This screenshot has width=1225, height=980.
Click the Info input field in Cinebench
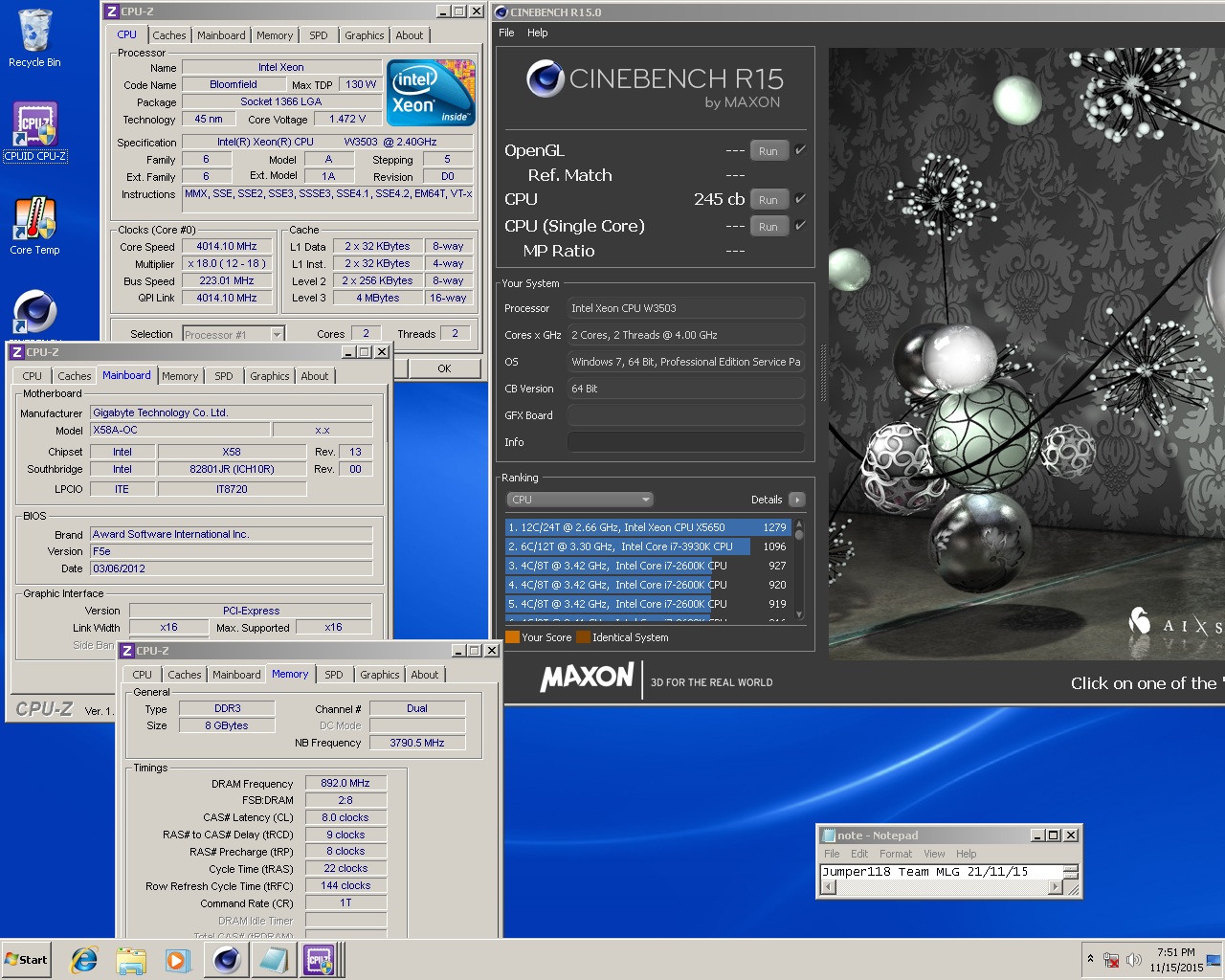click(686, 442)
